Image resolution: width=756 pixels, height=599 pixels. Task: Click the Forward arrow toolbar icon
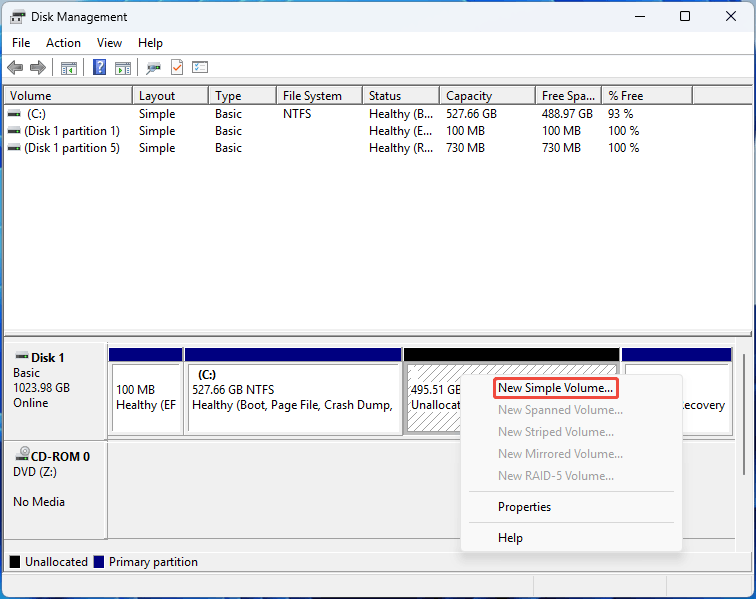38,68
